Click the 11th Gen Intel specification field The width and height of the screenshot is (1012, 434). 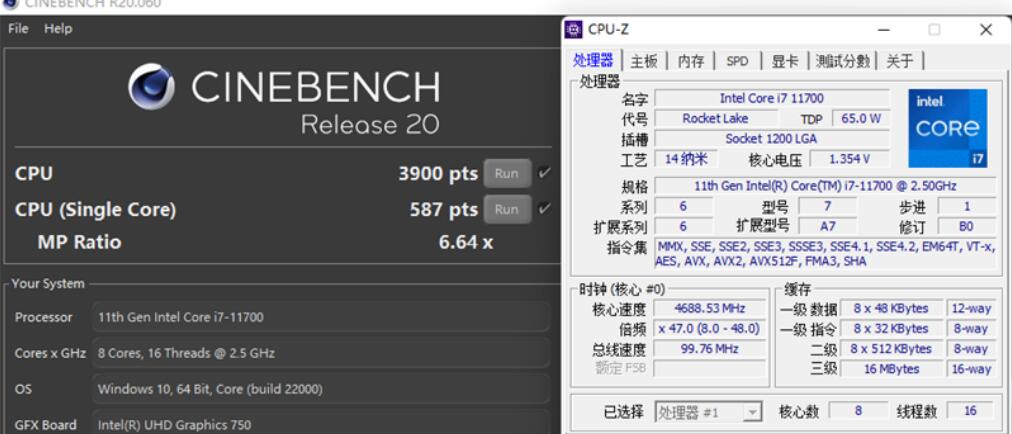click(x=825, y=186)
